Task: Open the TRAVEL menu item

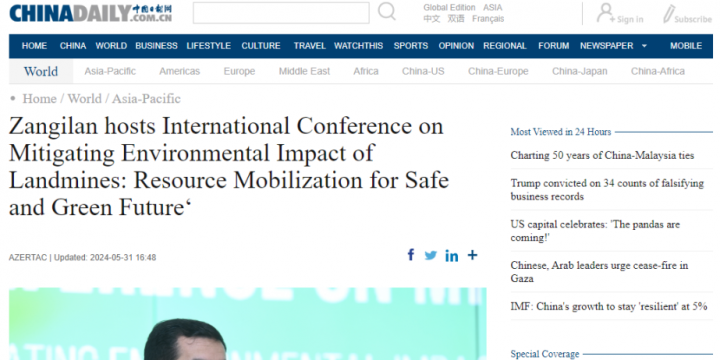Action: pos(309,46)
